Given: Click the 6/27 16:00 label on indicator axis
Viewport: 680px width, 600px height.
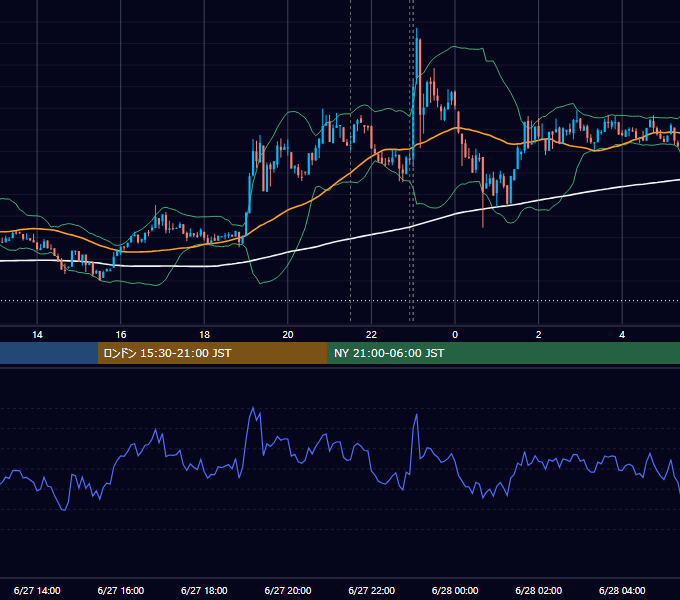Looking at the screenshot, I should click(121, 590).
